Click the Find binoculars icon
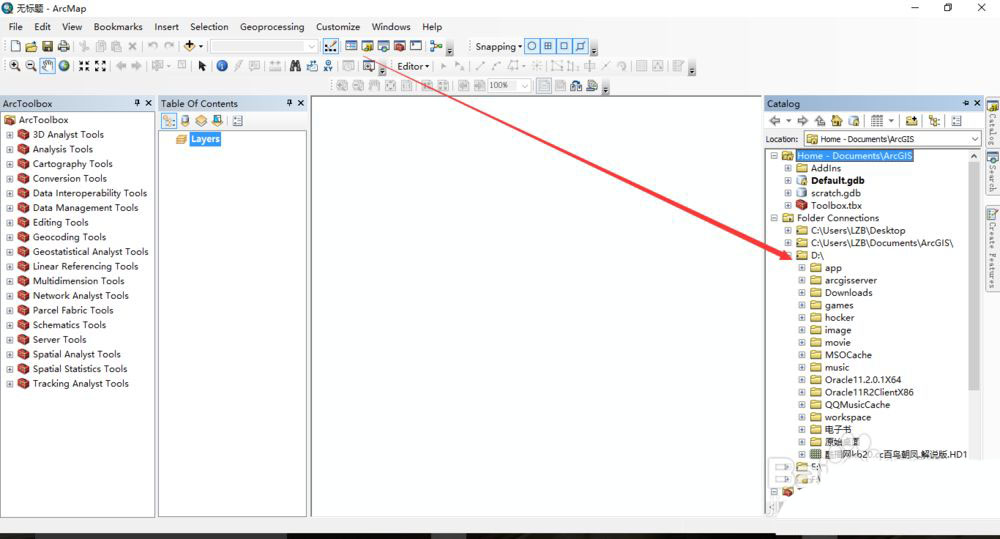This screenshot has width=1000, height=539. coord(295,66)
